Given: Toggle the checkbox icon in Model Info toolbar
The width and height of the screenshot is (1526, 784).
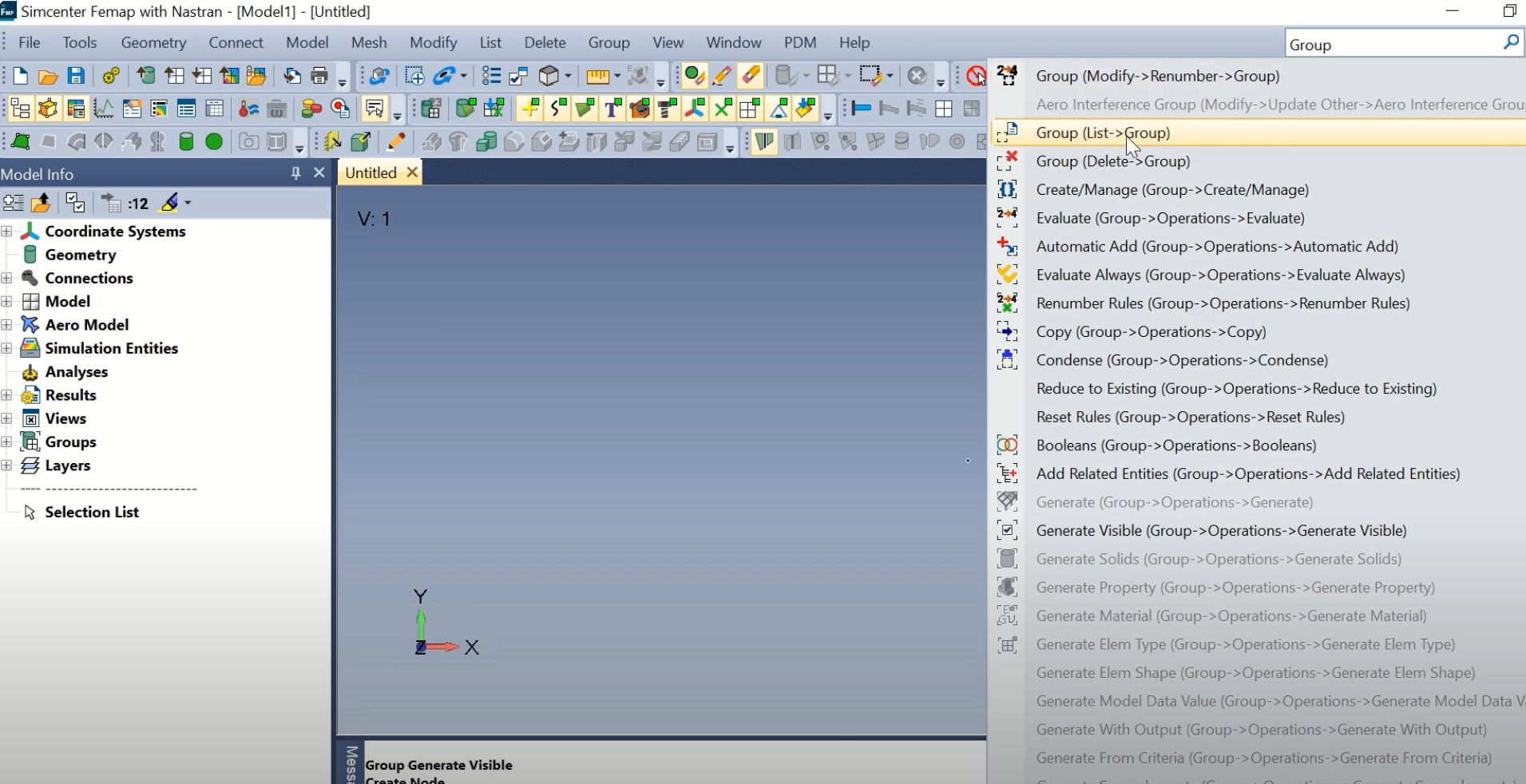Looking at the screenshot, I should [75, 204].
